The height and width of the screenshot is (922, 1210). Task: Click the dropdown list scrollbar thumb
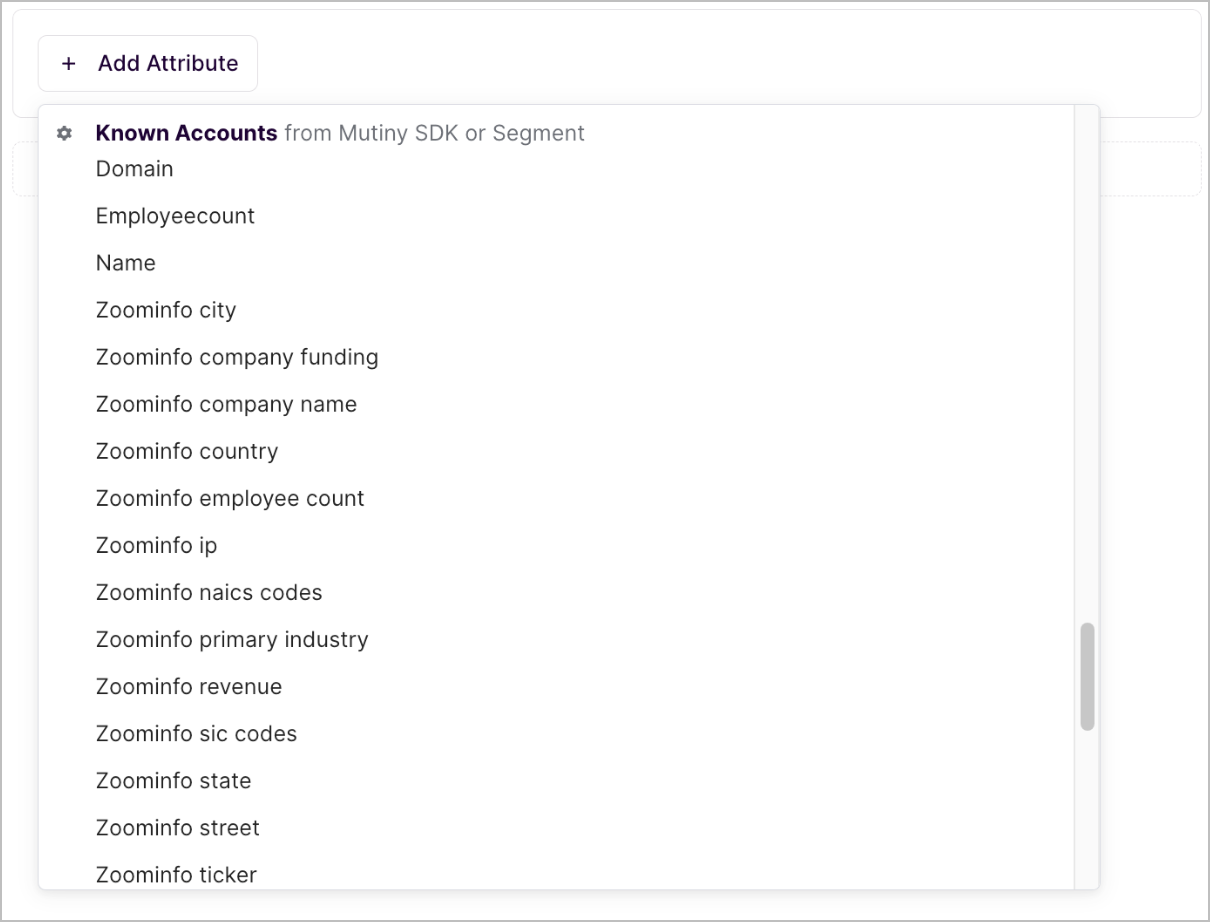tap(1087, 677)
